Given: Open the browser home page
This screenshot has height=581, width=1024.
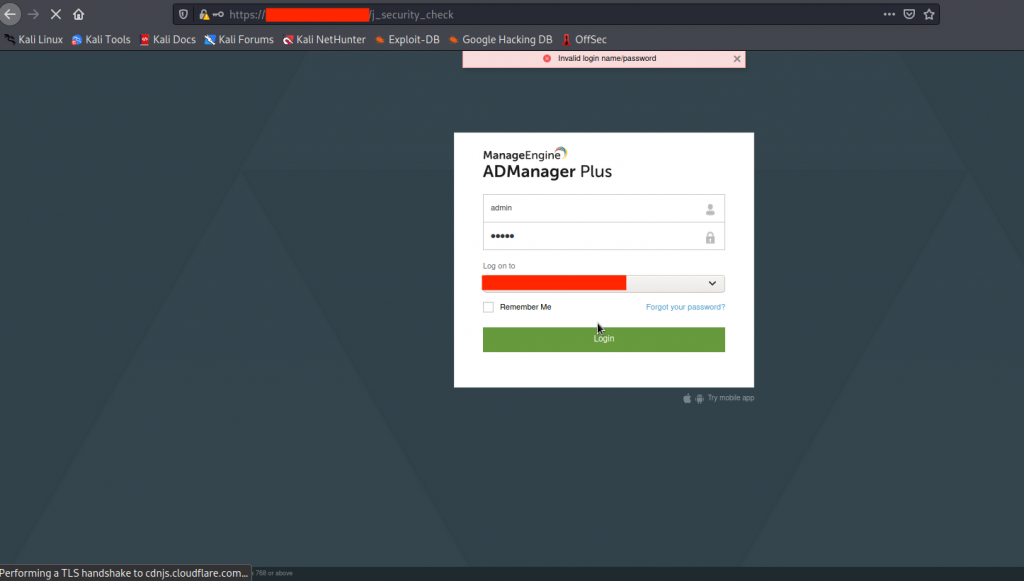Looking at the screenshot, I should [x=78, y=14].
